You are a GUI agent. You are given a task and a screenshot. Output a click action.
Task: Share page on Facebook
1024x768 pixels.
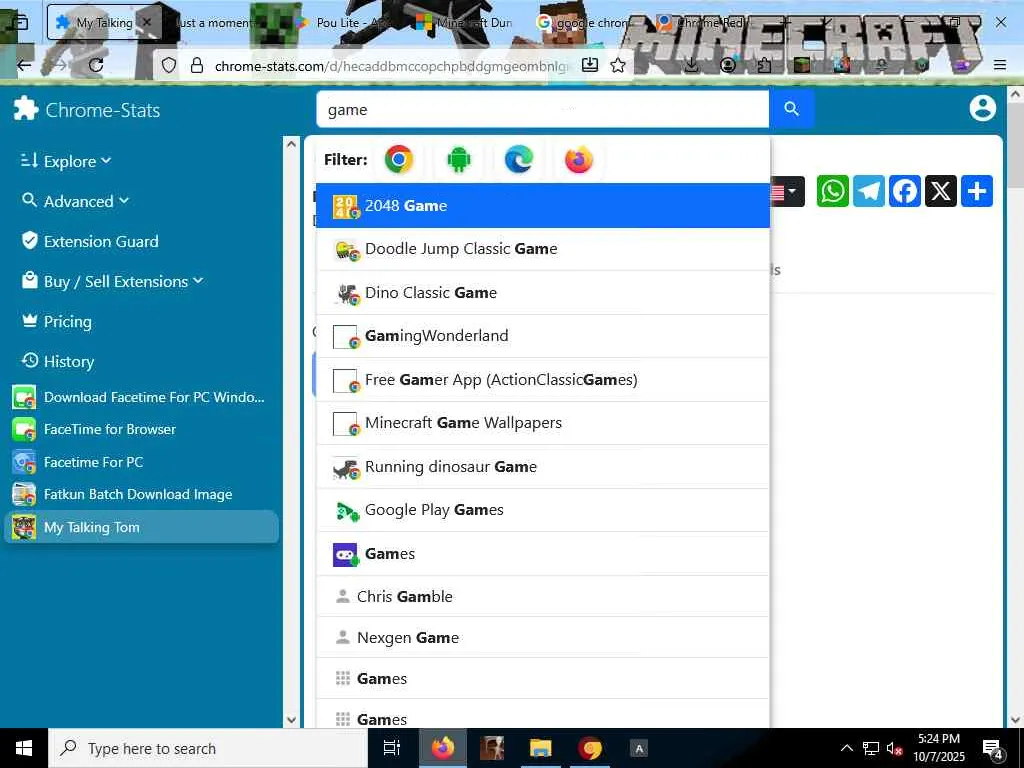[904, 191]
